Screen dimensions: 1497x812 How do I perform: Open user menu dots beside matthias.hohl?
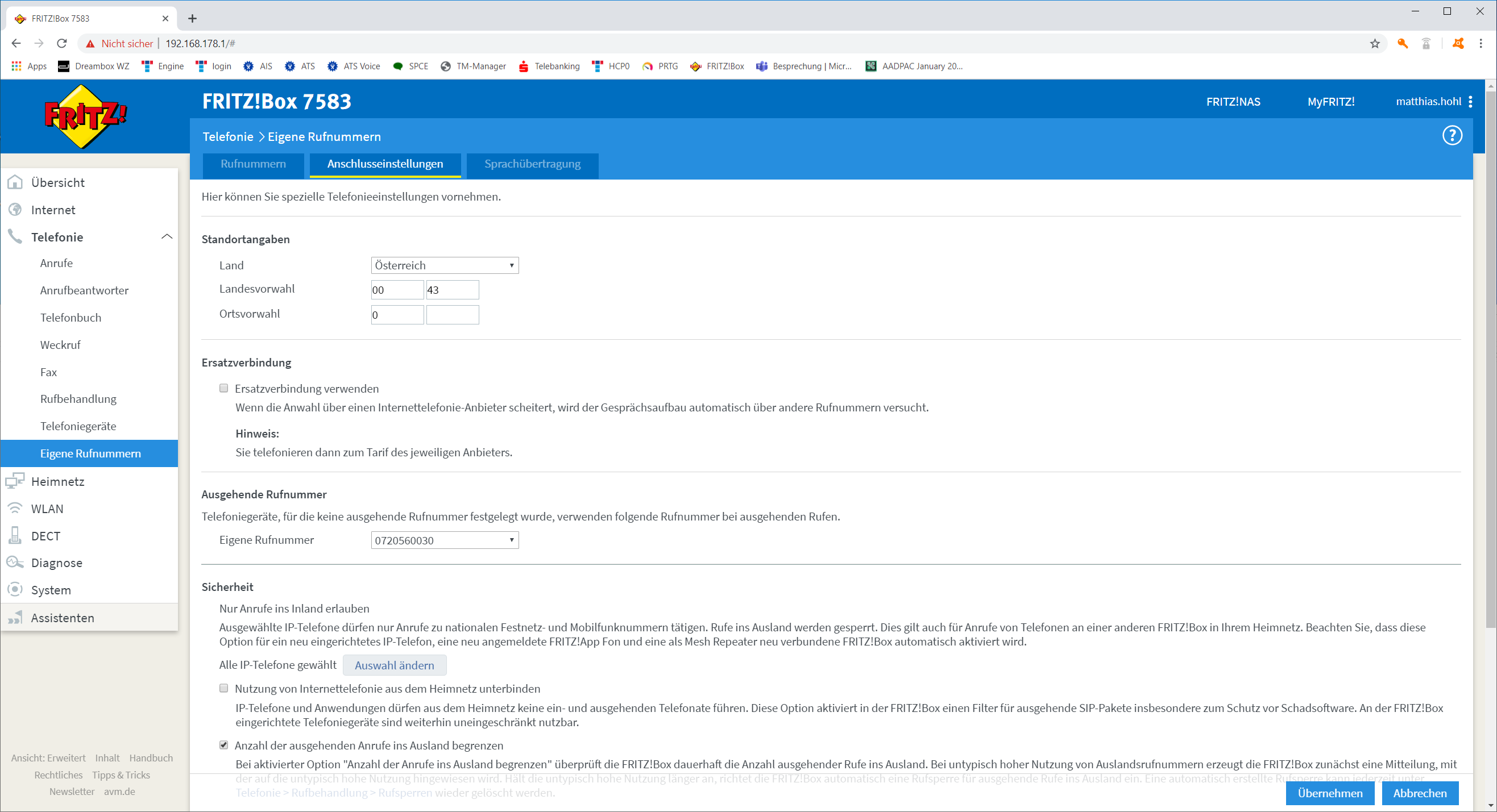pos(1470,102)
